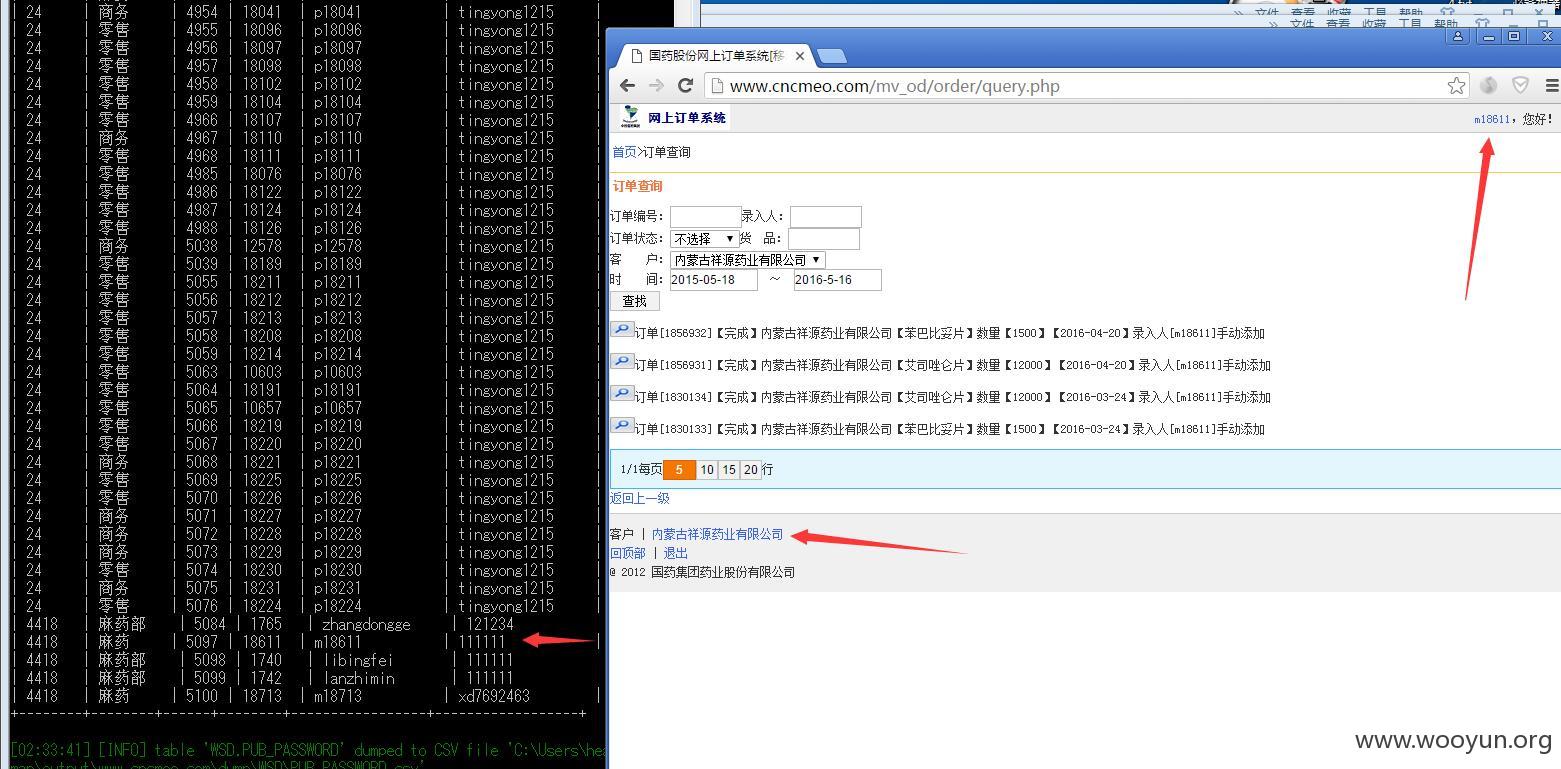The image size is (1561, 769).
Task: Click the browser forward arrow
Action: [x=656, y=86]
